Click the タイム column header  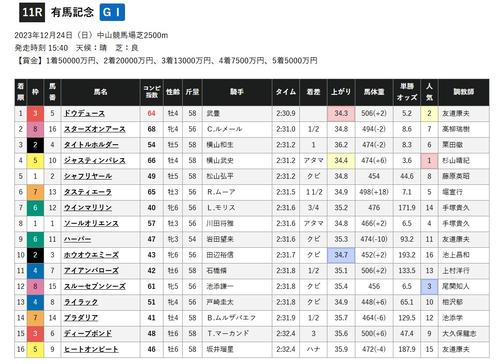point(286,92)
